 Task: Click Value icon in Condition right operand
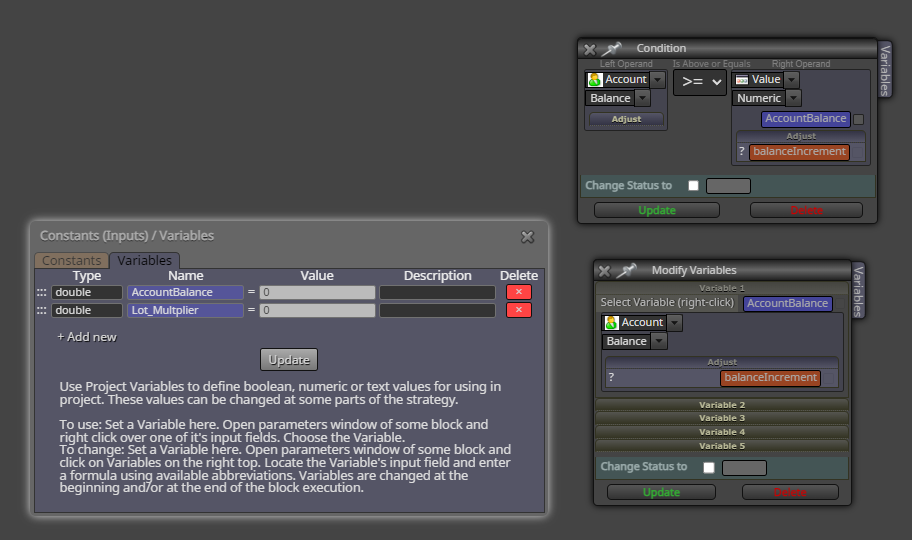(x=742, y=80)
